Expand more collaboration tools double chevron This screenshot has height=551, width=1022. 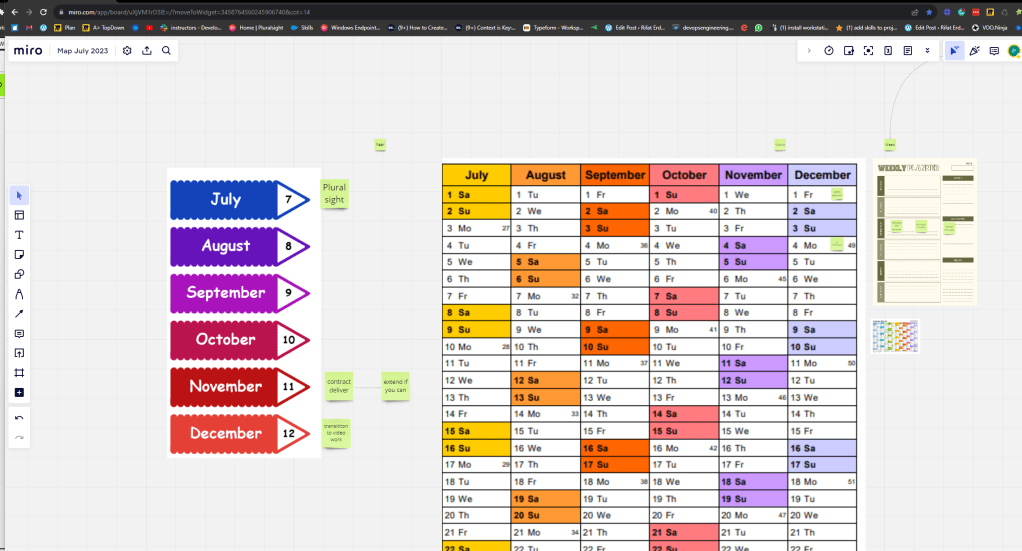927,50
